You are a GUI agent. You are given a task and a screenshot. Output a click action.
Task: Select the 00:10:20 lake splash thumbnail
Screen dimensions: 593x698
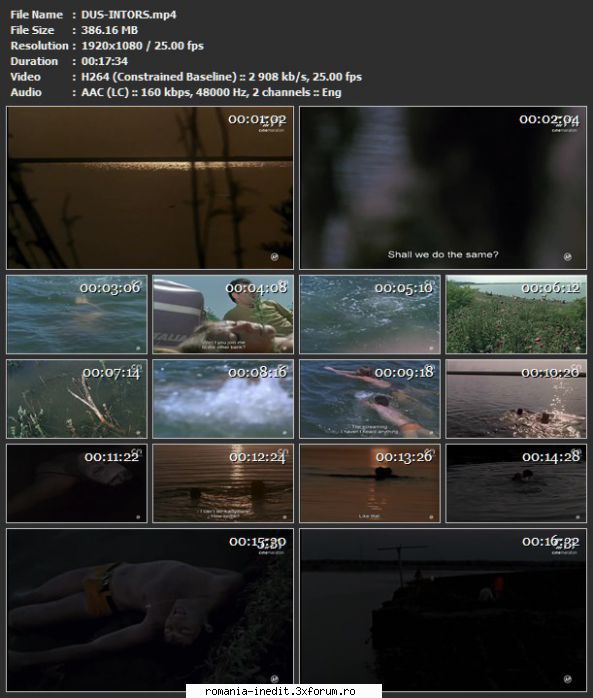tap(516, 399)
